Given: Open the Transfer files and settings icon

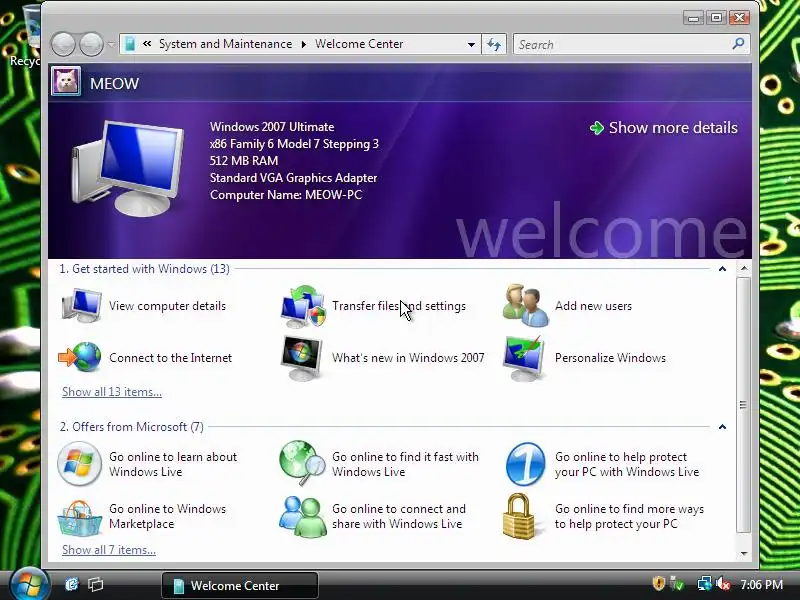Looking at the screenshot, I should [x=303, y=306].
